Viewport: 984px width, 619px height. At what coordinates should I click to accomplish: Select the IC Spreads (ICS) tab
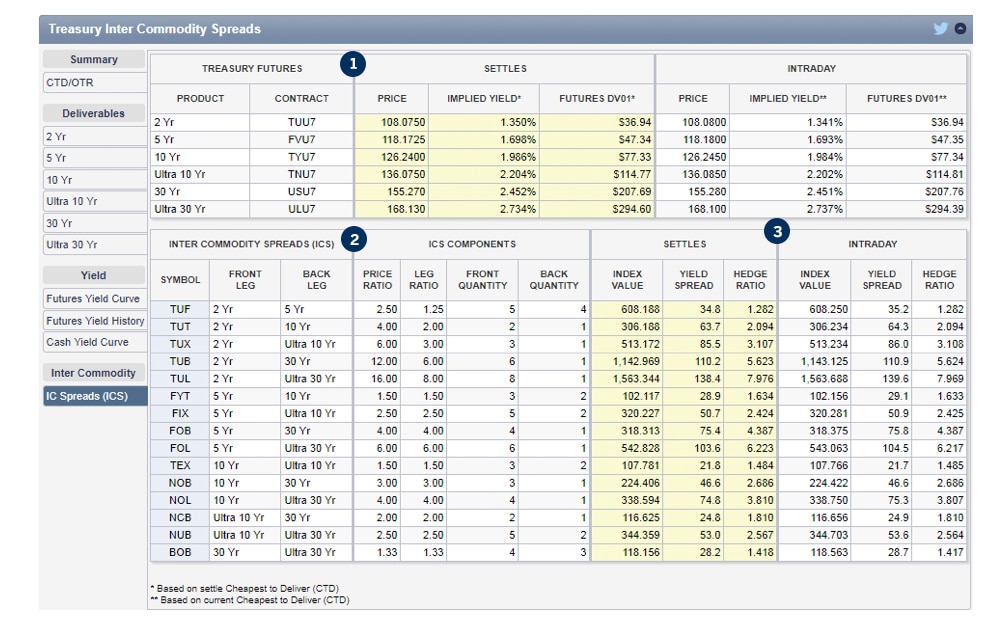tap(94, 396)
